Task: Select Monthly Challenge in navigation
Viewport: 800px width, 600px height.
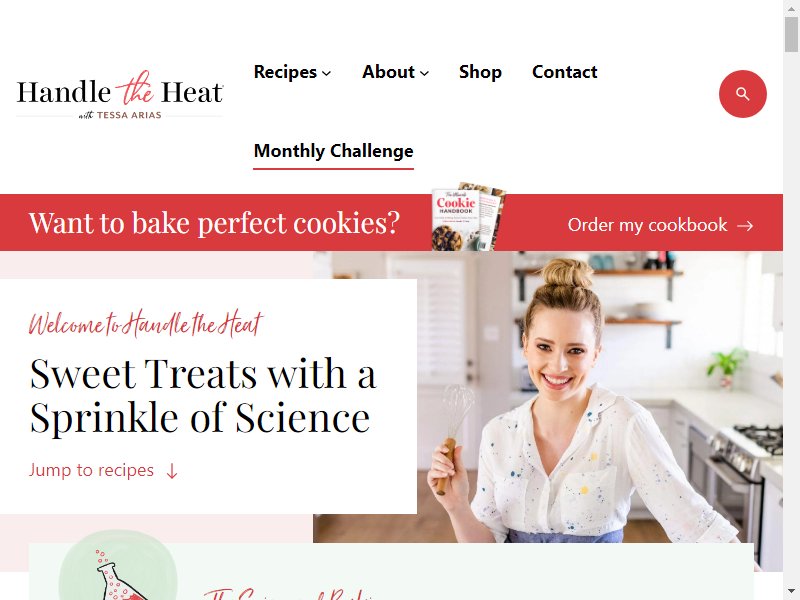Action: click(334, 151)
